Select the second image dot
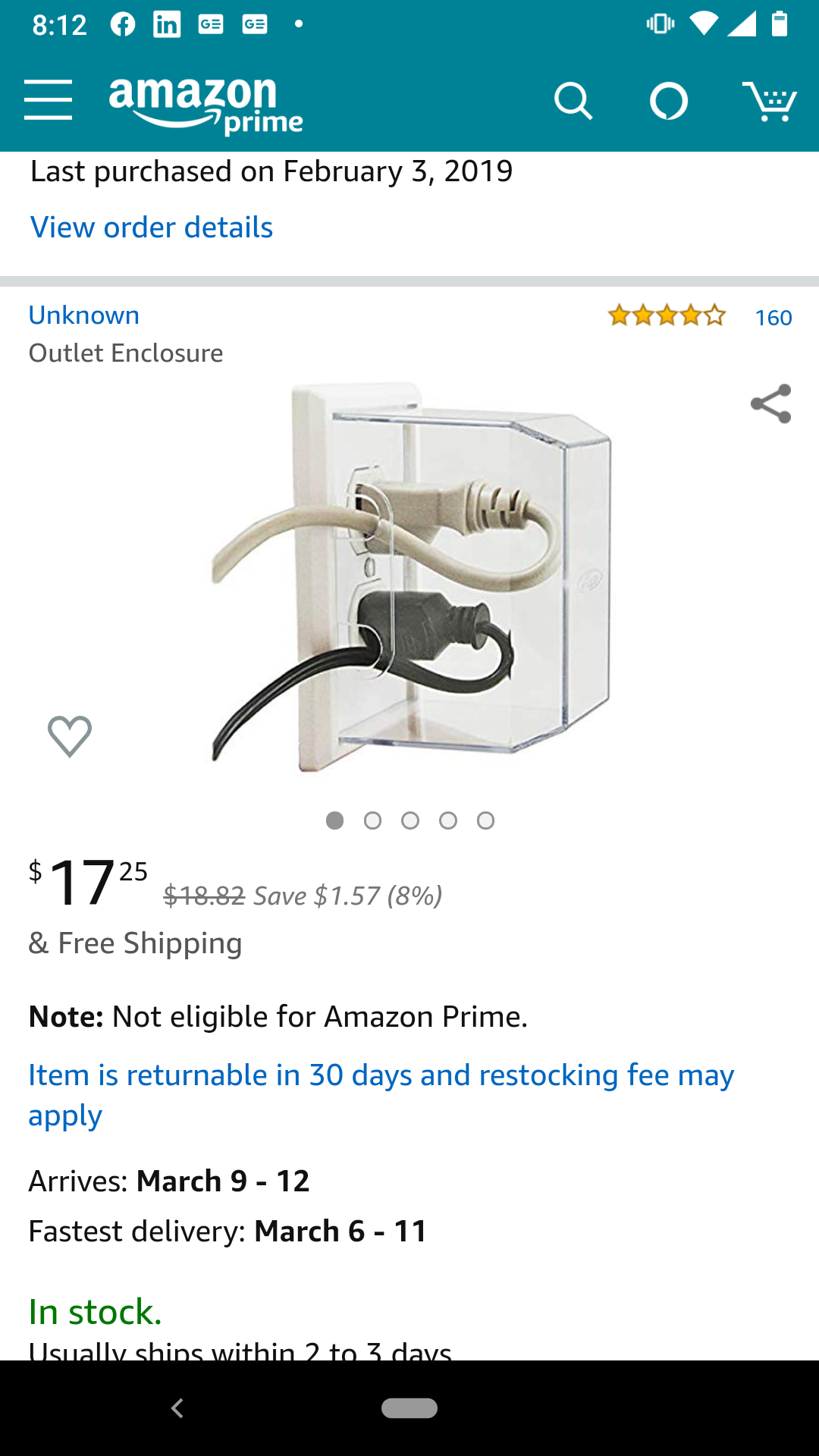 (372, 821)
